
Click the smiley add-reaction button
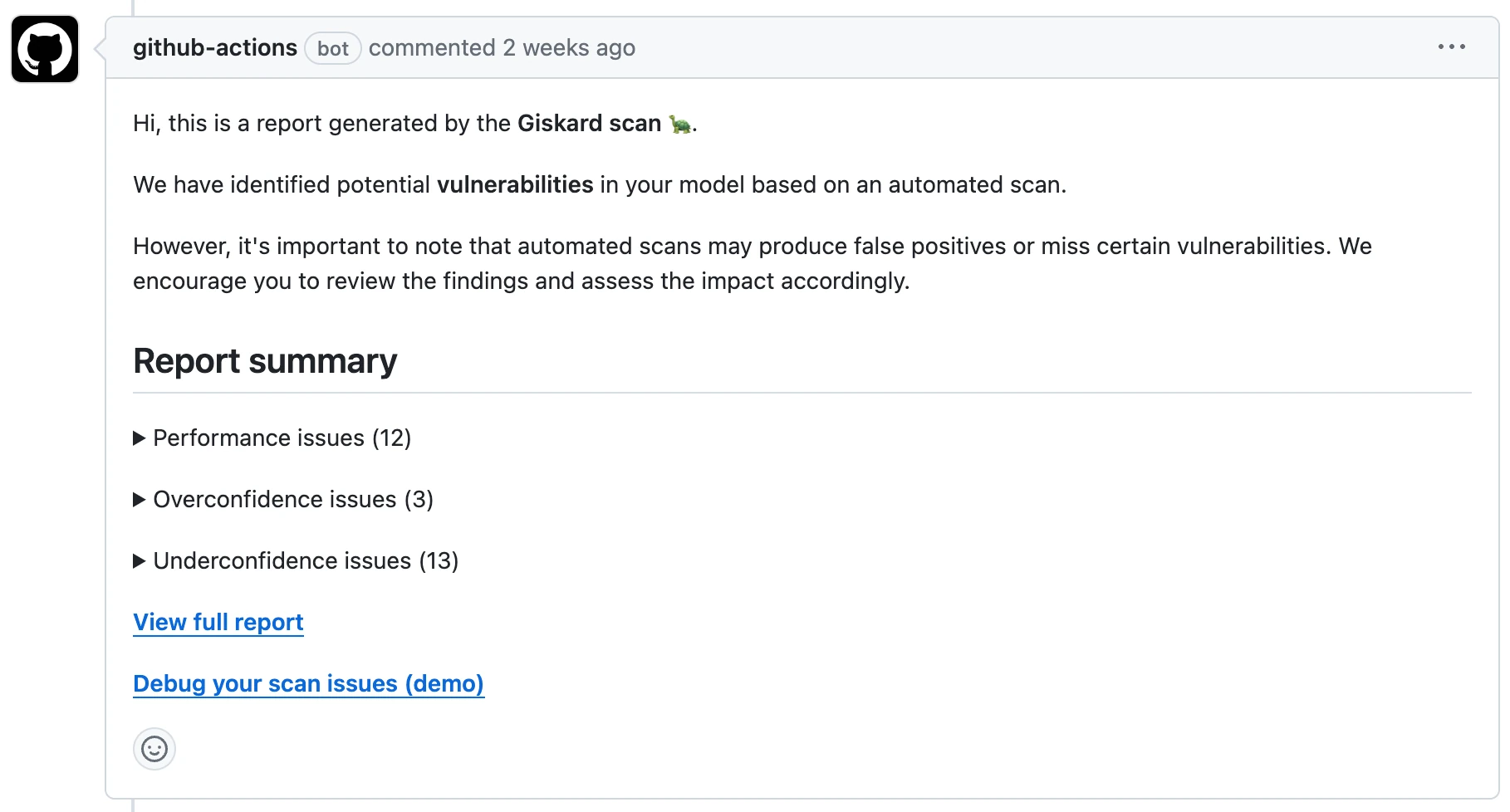tap(154, 749)
